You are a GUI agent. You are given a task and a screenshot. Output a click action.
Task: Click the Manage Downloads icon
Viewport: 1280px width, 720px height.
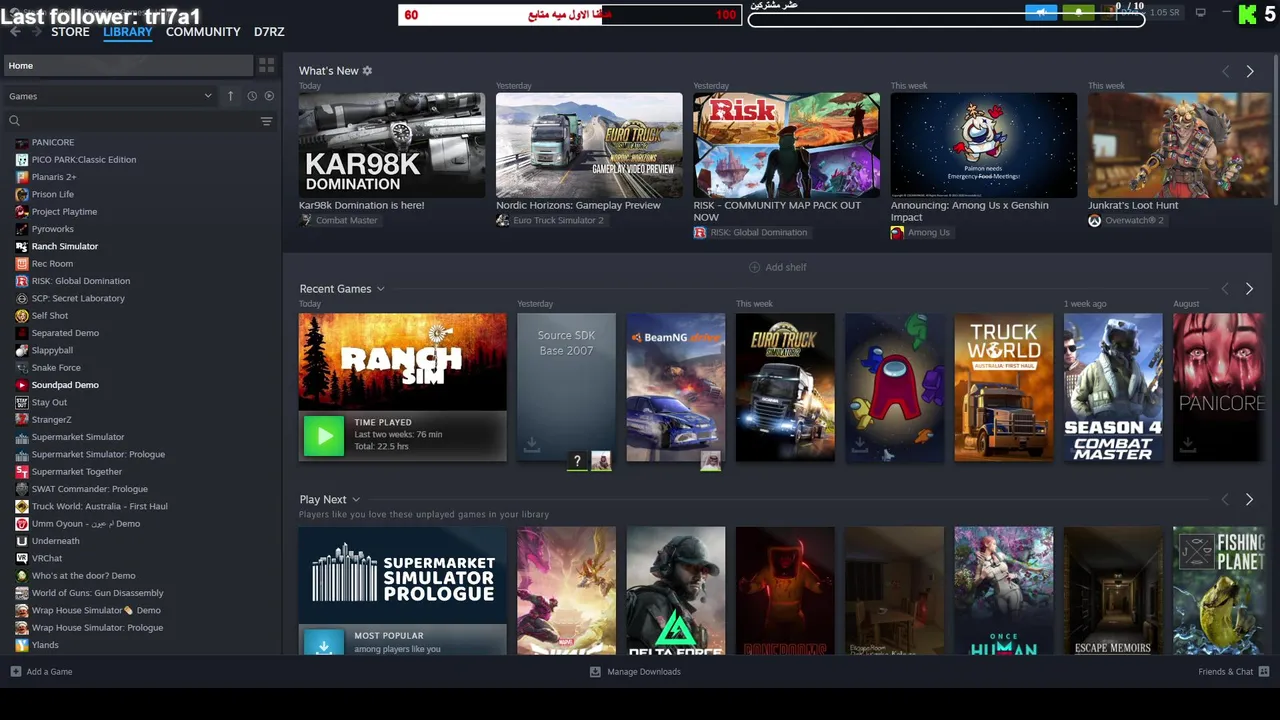click(x=595, y=672)
